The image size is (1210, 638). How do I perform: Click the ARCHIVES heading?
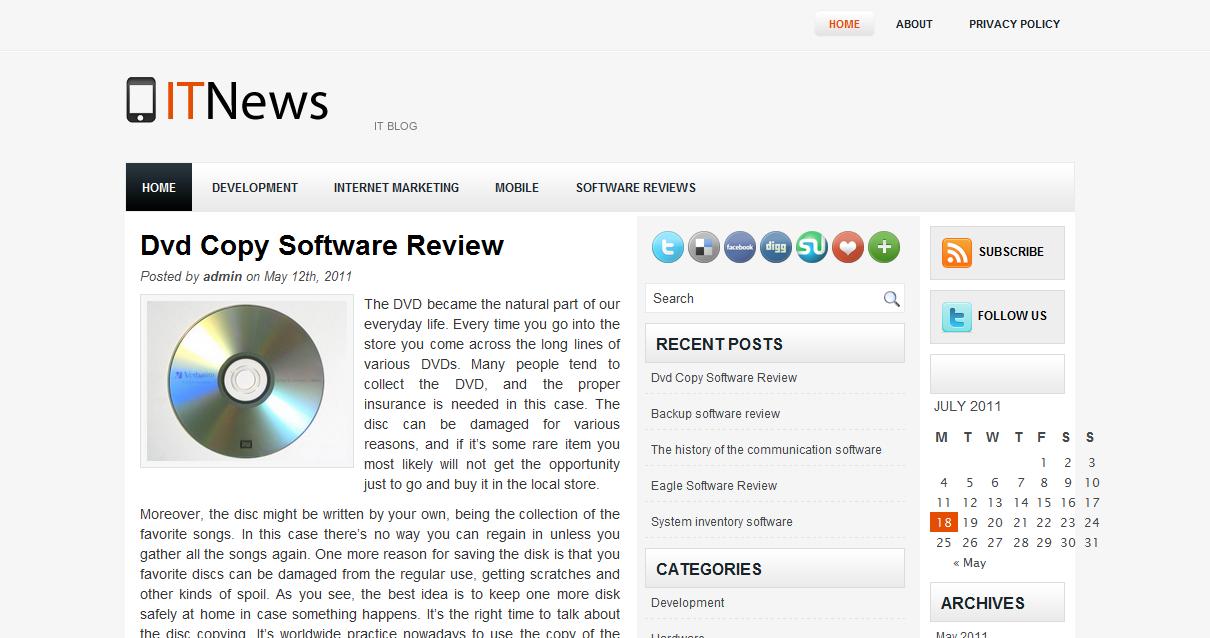click(x=982, y=603)
